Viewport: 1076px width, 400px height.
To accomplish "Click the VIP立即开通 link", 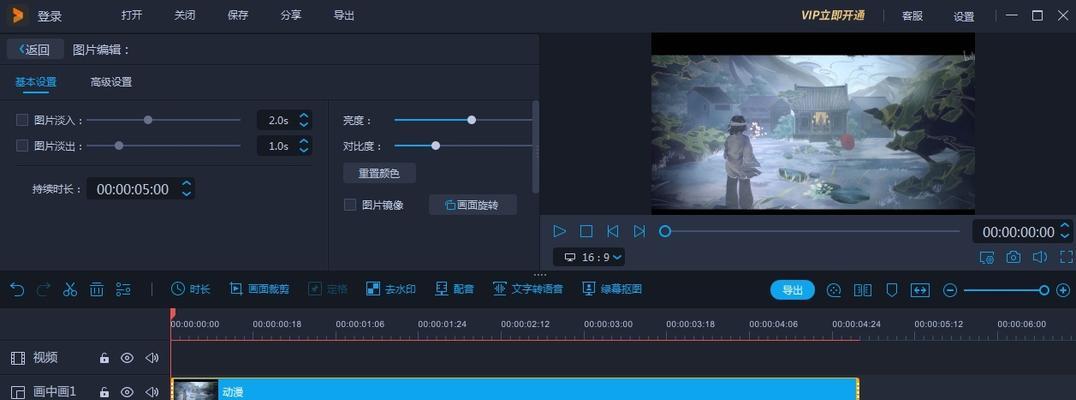I will (832, 15).
